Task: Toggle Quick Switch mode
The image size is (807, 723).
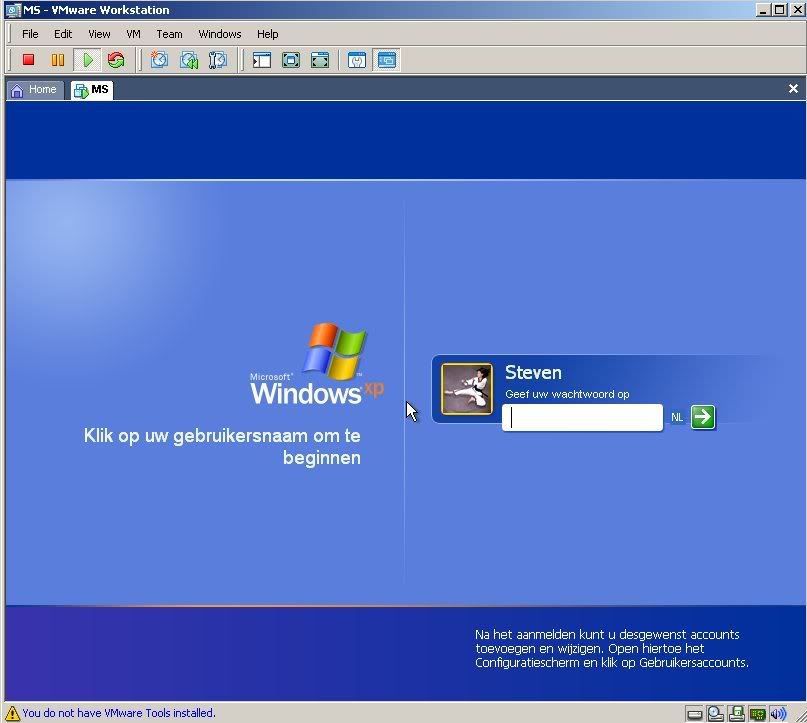Action: coord(320,60)
